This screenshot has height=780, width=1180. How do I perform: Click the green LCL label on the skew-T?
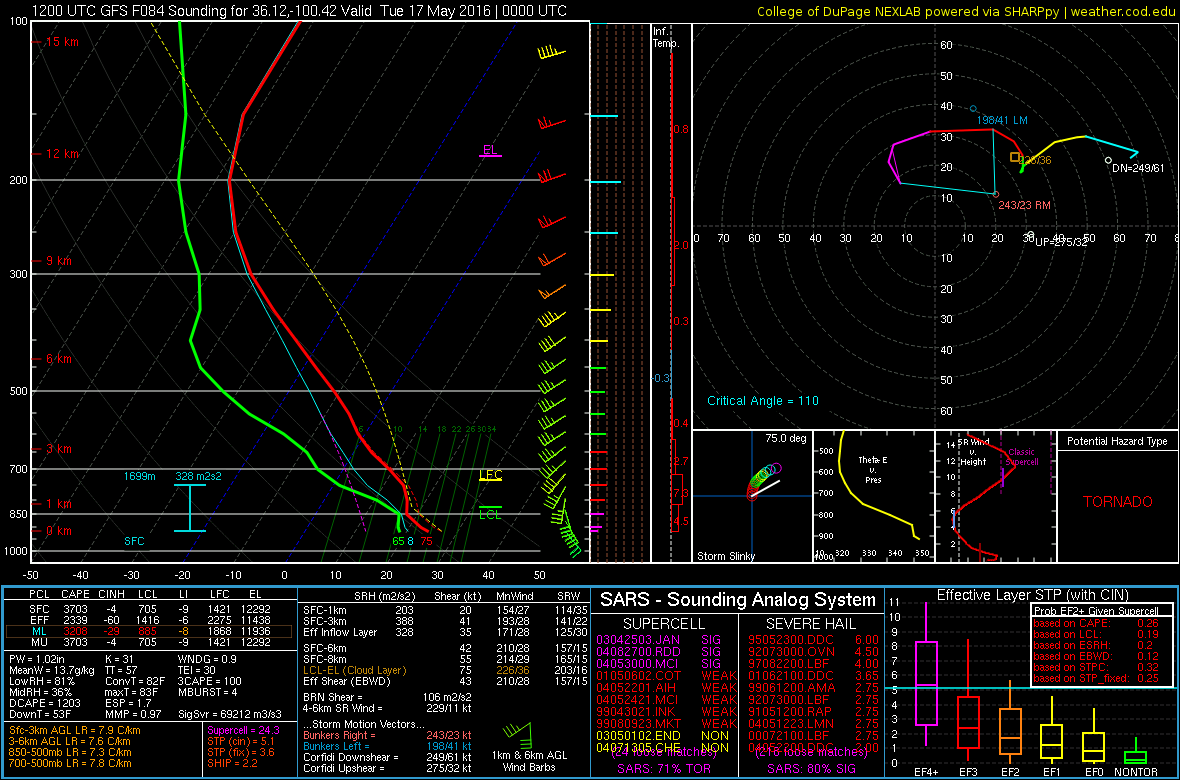(x=490, y=514)
